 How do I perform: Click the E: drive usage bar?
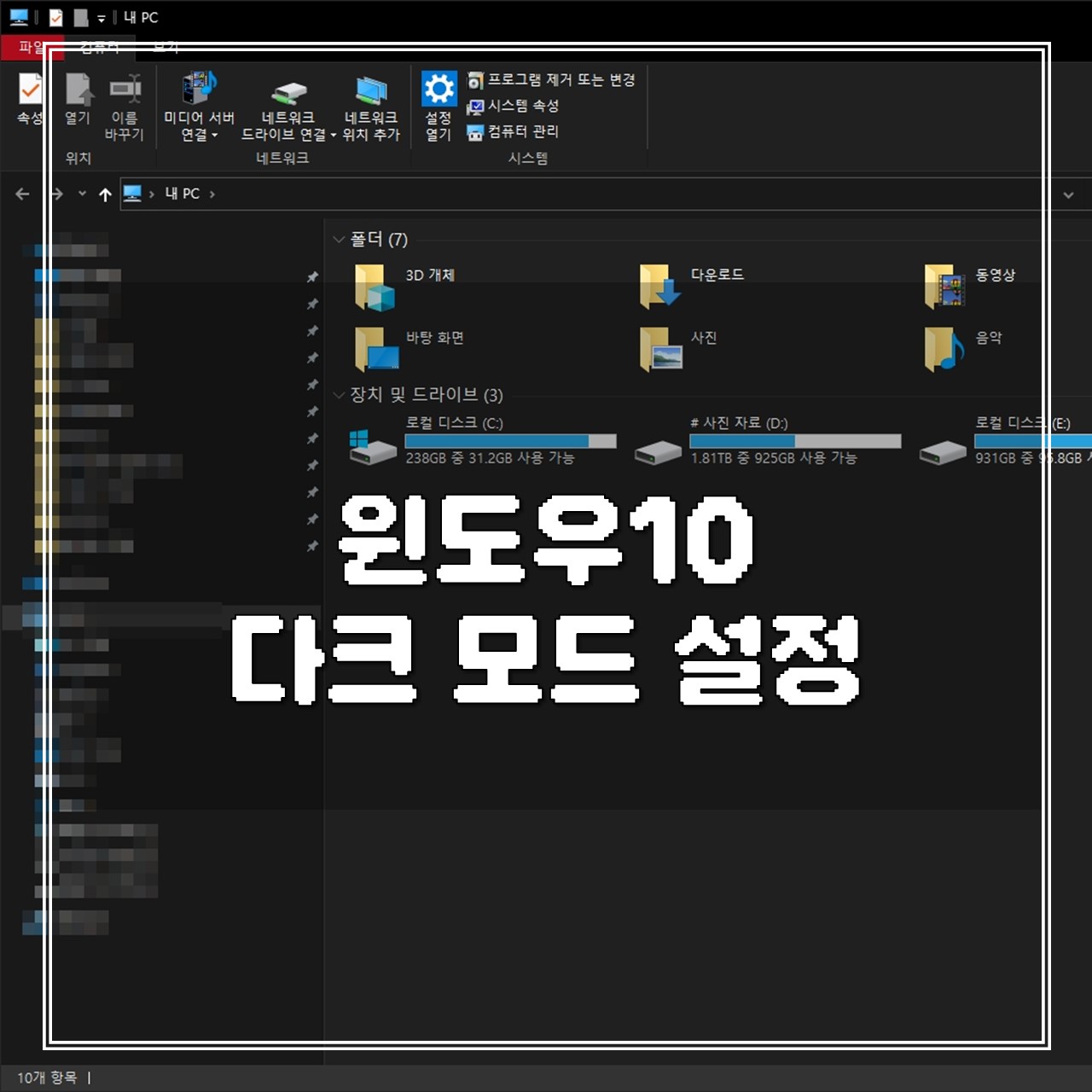point(1033,441)
